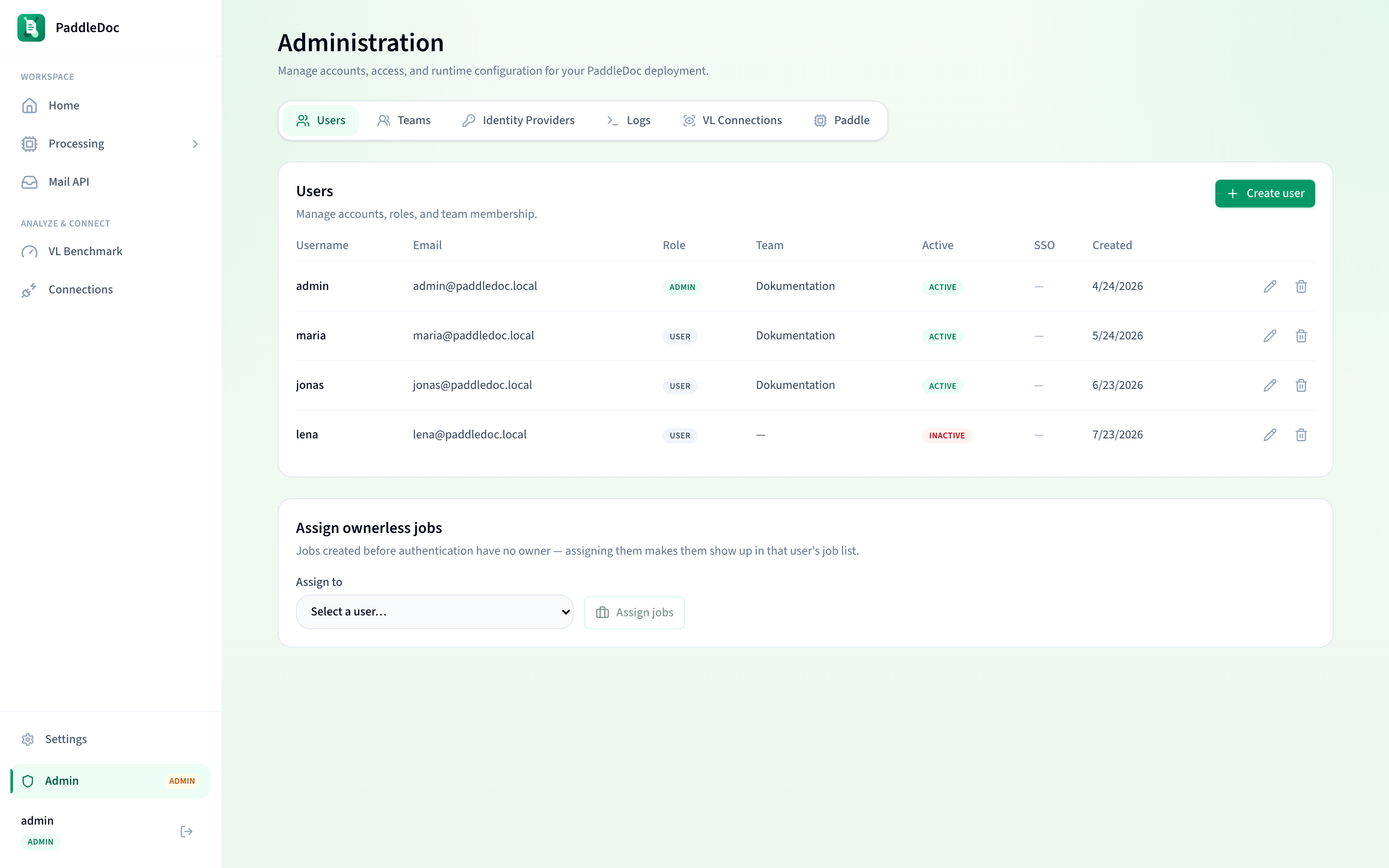Open Connections in the sidebar

(111, 290)
